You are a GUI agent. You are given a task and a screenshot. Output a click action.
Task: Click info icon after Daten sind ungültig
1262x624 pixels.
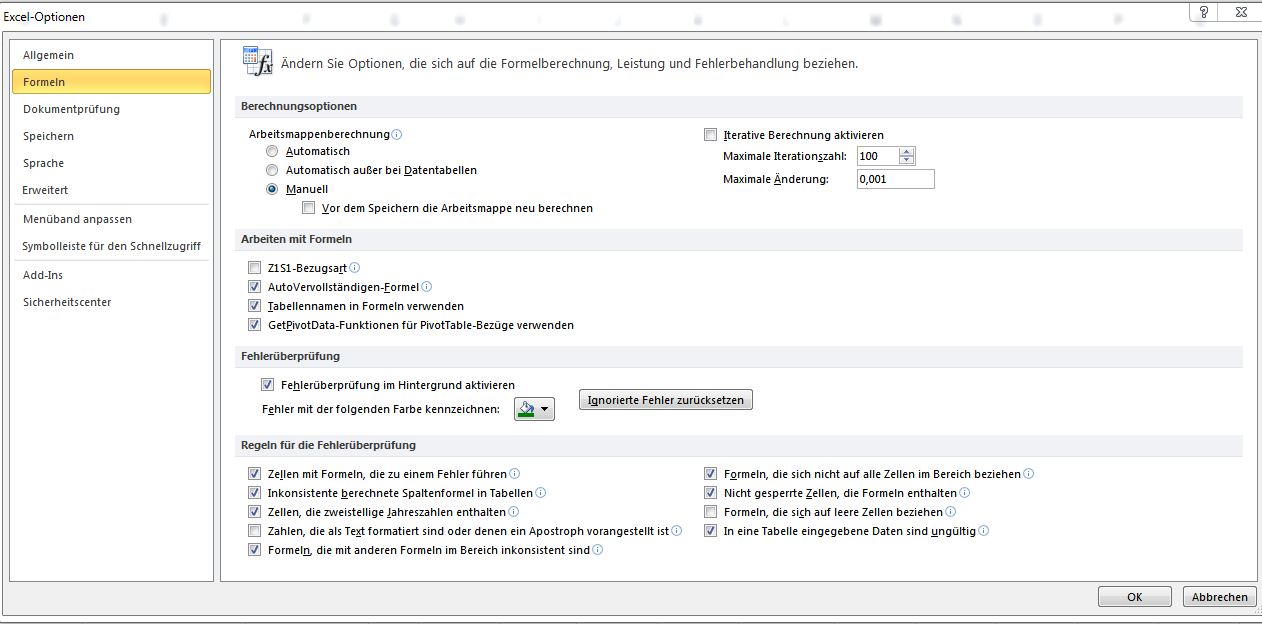coord(984,531)
